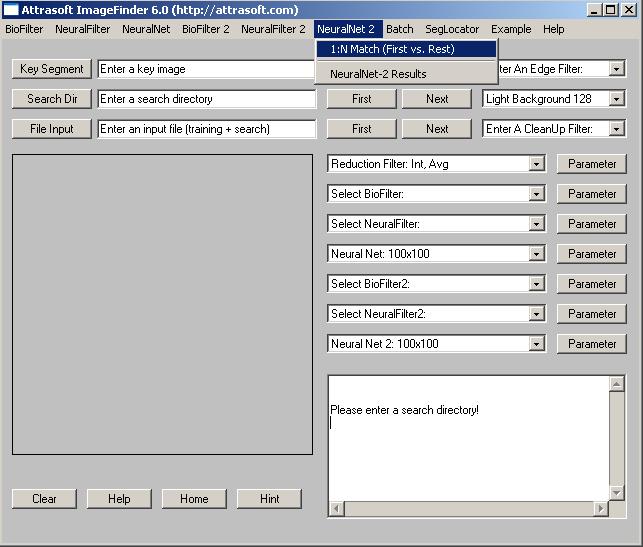
Task: Click the key image text field
Action: (x=206, y=69)
